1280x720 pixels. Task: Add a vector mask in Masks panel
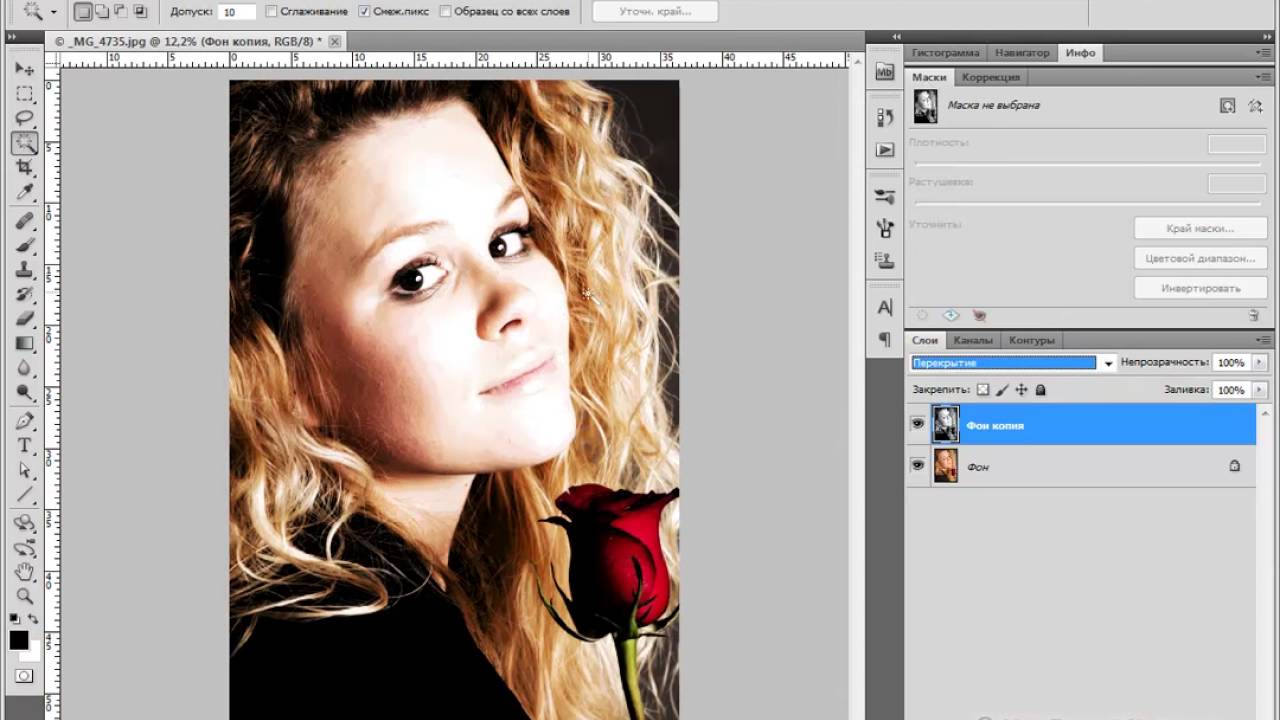(1256, 106)
